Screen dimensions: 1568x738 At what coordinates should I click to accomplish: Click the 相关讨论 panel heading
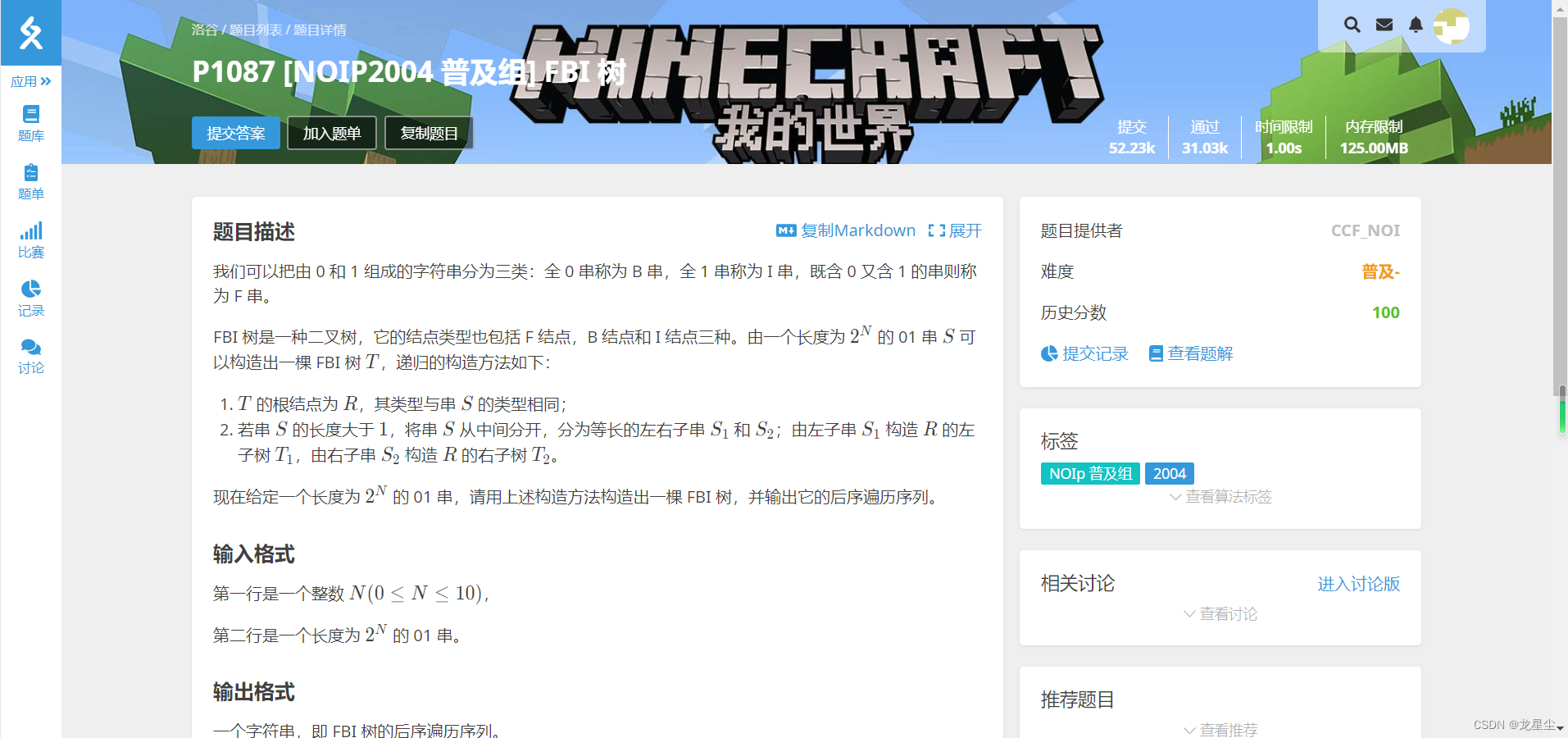click(1078, 584)
